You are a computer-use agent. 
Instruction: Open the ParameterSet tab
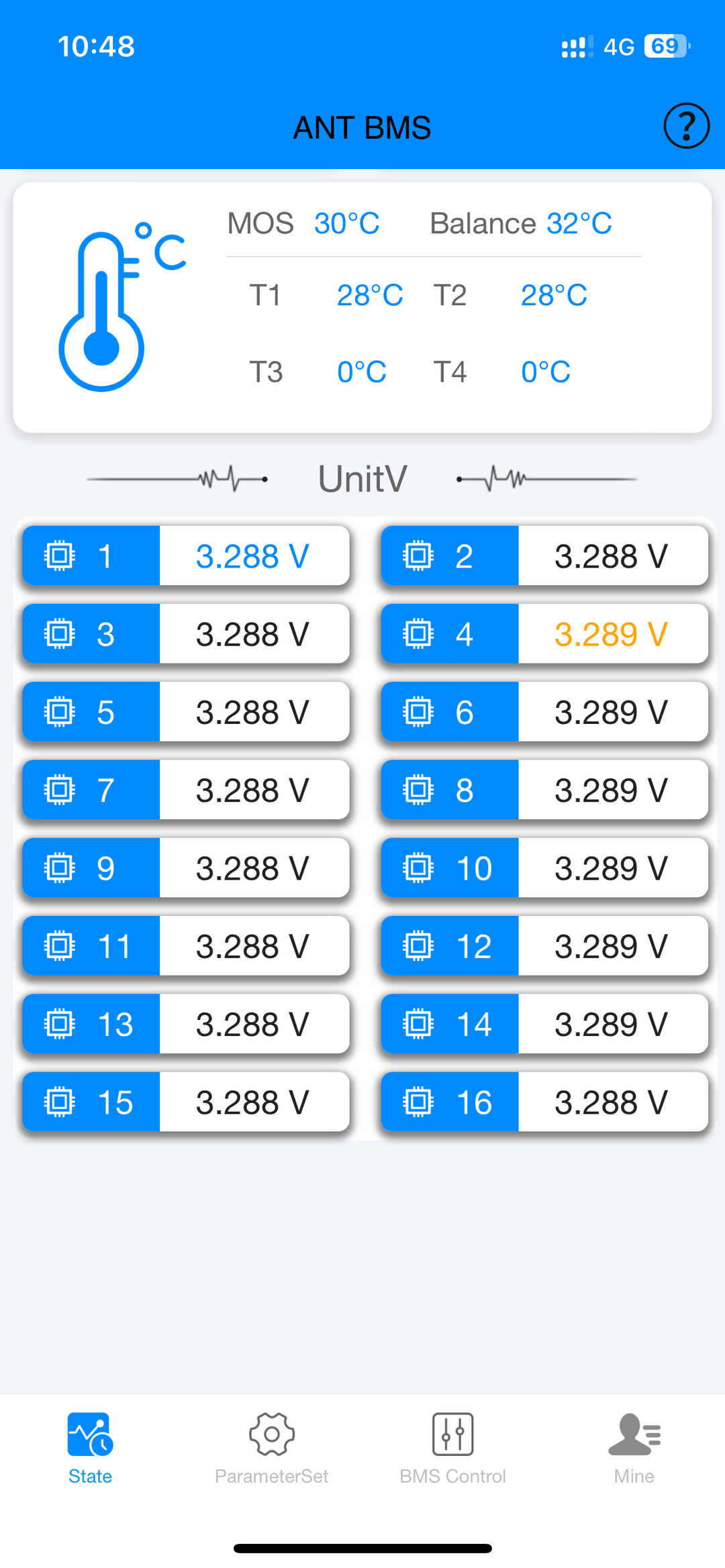click(x=271, y=1475)
